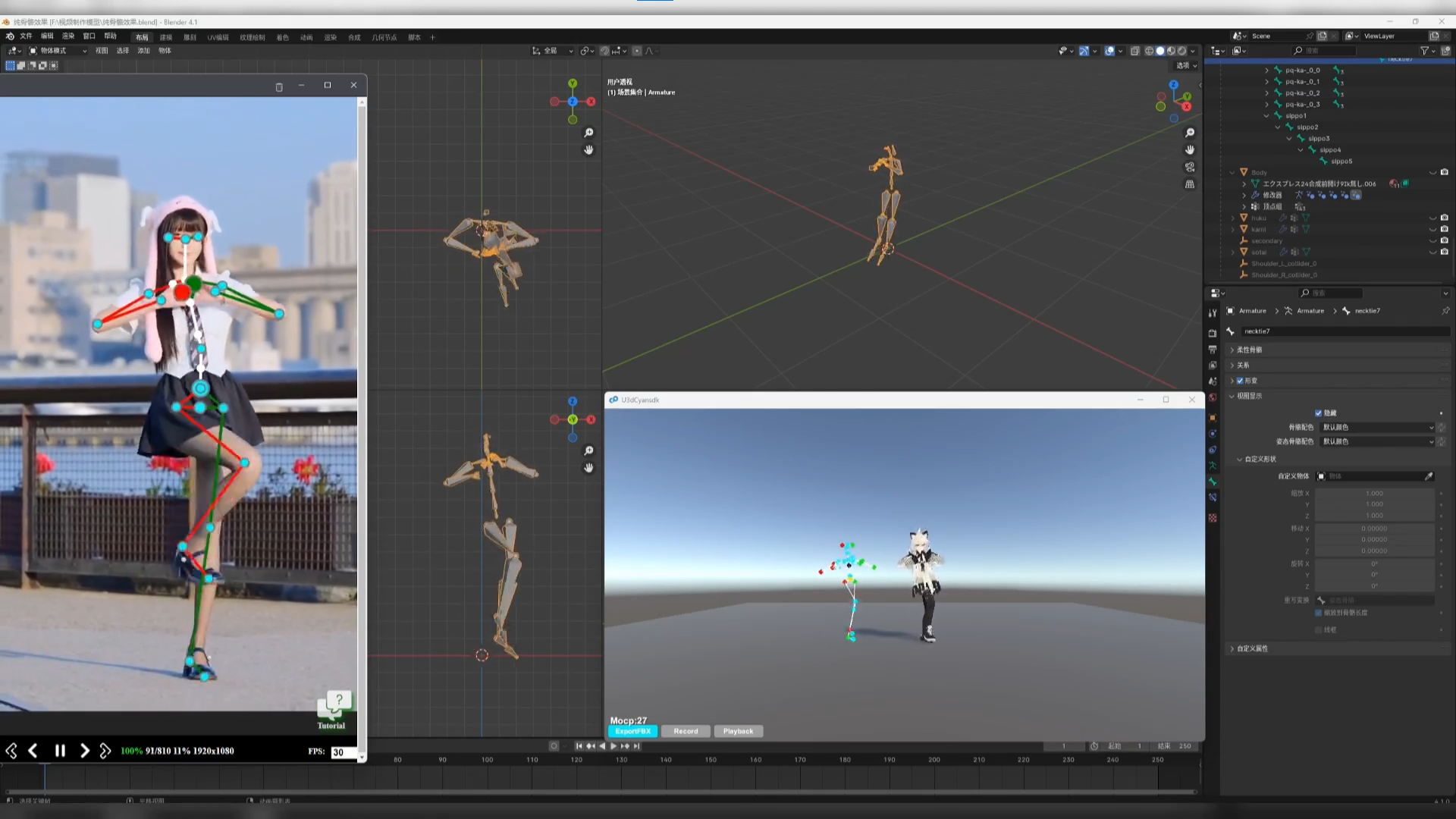Expand the 关系 panel
This screenshot has height=819, width=1456.
(x=1337, y=366)
